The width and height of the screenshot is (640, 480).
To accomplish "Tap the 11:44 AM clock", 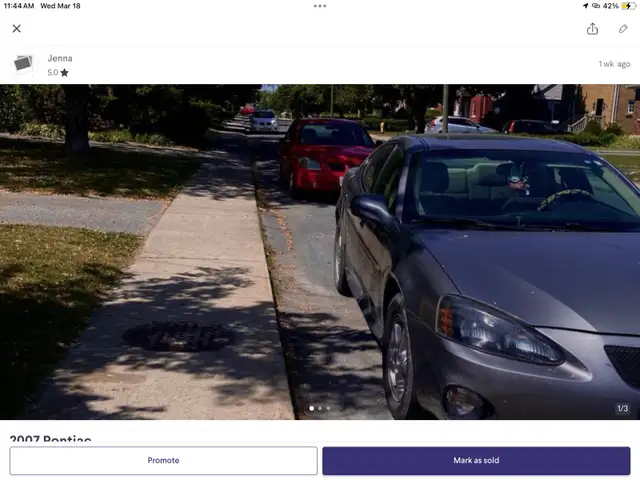I will (18, 5).
